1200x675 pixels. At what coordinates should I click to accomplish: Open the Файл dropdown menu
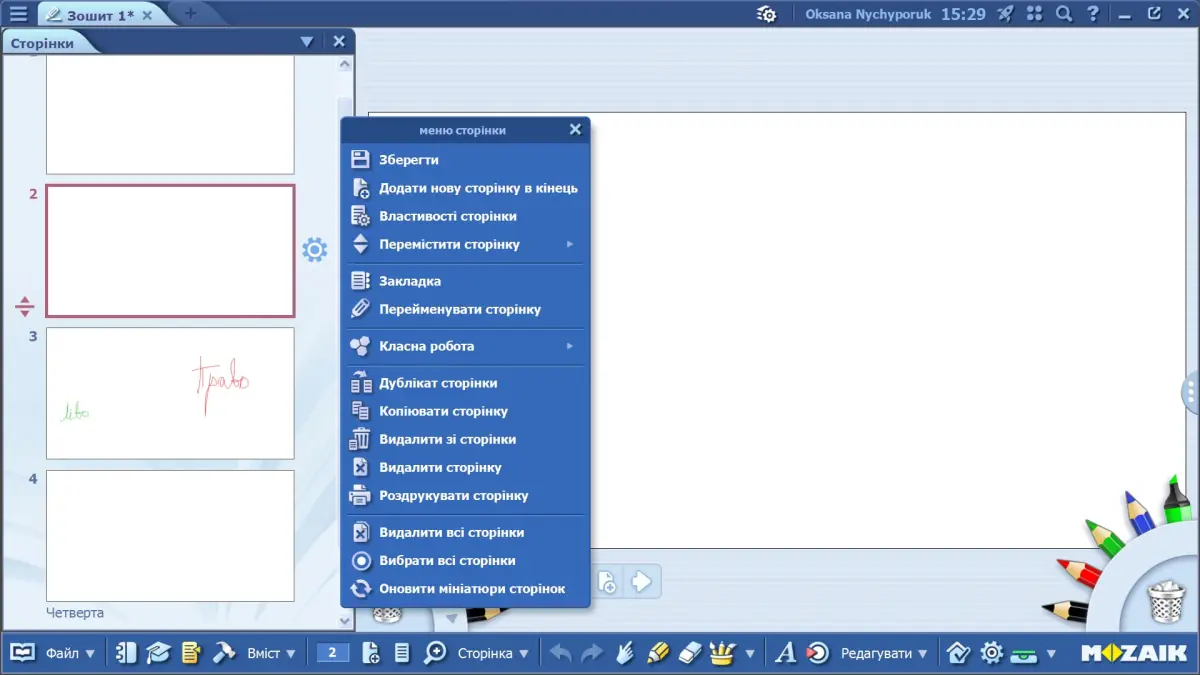(70, 653)
